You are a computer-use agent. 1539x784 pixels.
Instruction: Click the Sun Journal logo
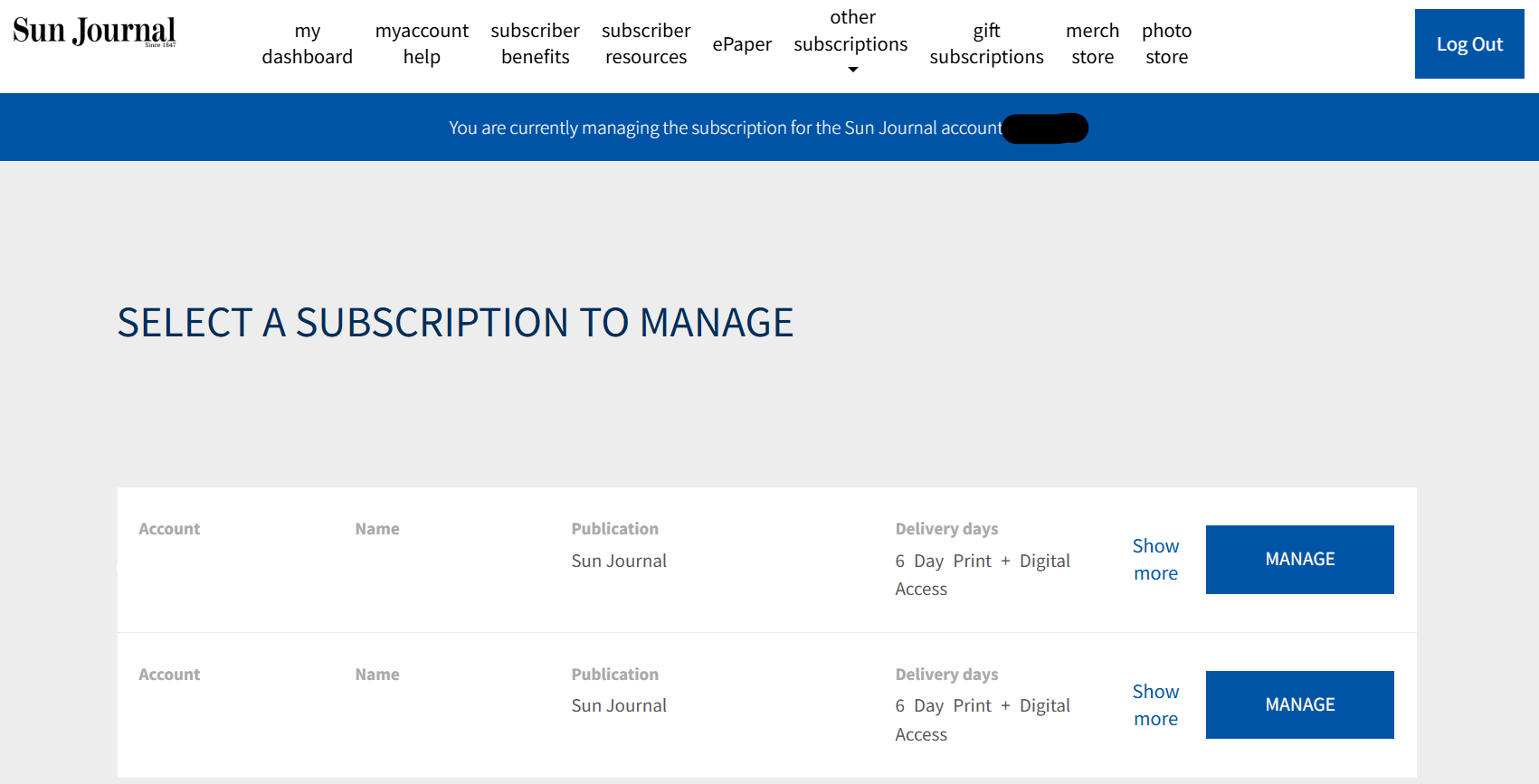tap(94, 32)
